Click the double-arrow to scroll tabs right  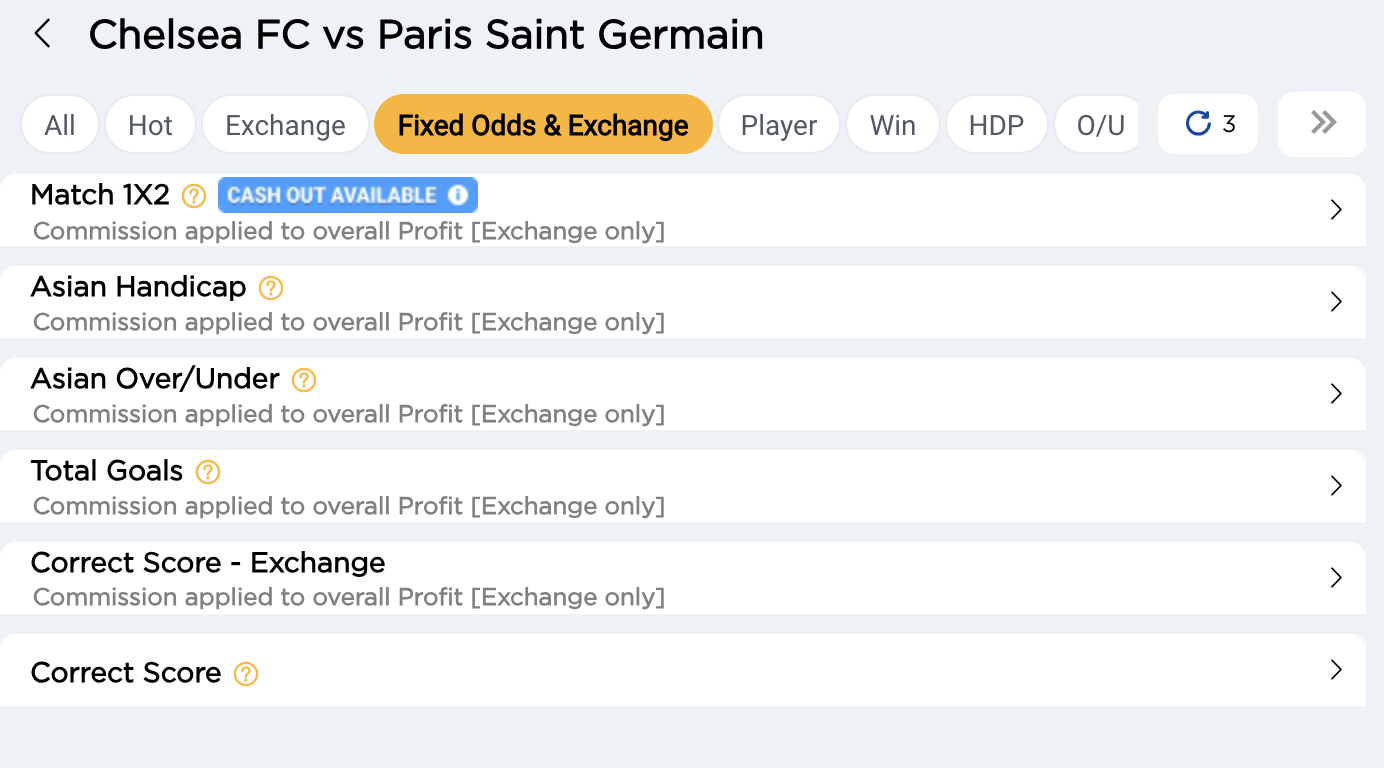coord(1323,124)
